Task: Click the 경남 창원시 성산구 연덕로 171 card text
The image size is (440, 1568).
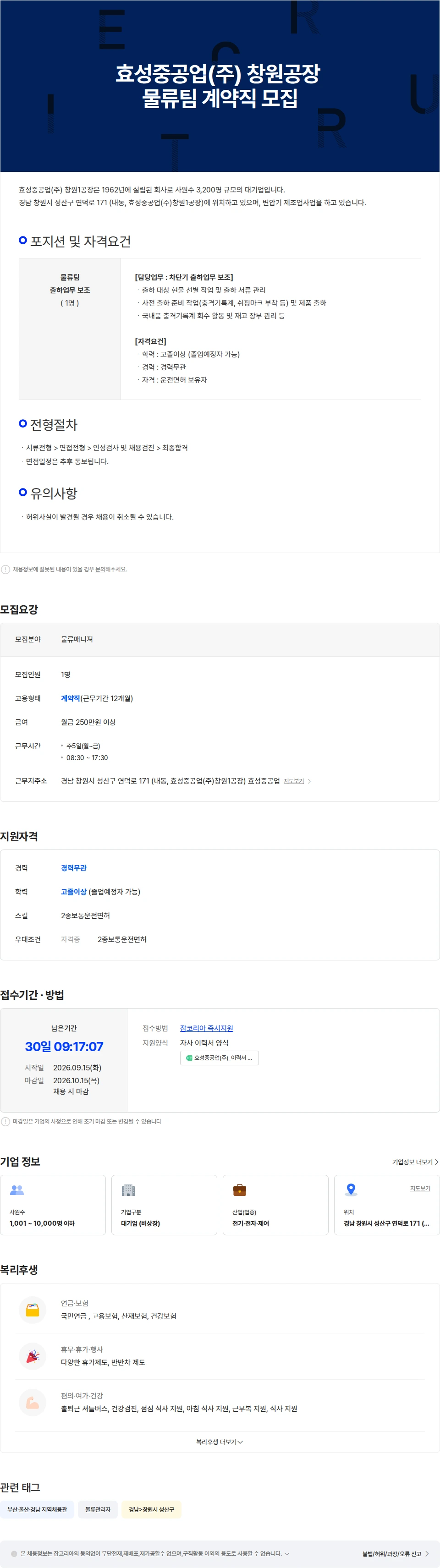Action: (386, 1223)
